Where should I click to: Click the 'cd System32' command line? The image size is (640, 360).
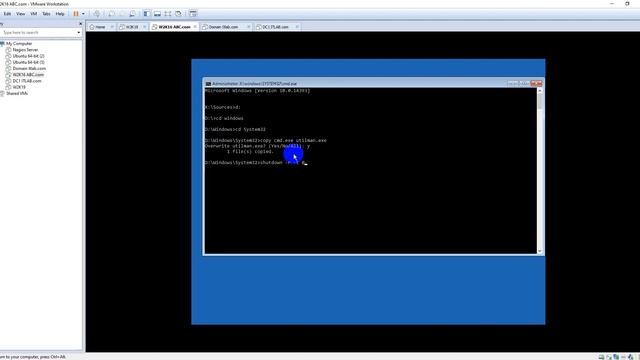(235, 129)
